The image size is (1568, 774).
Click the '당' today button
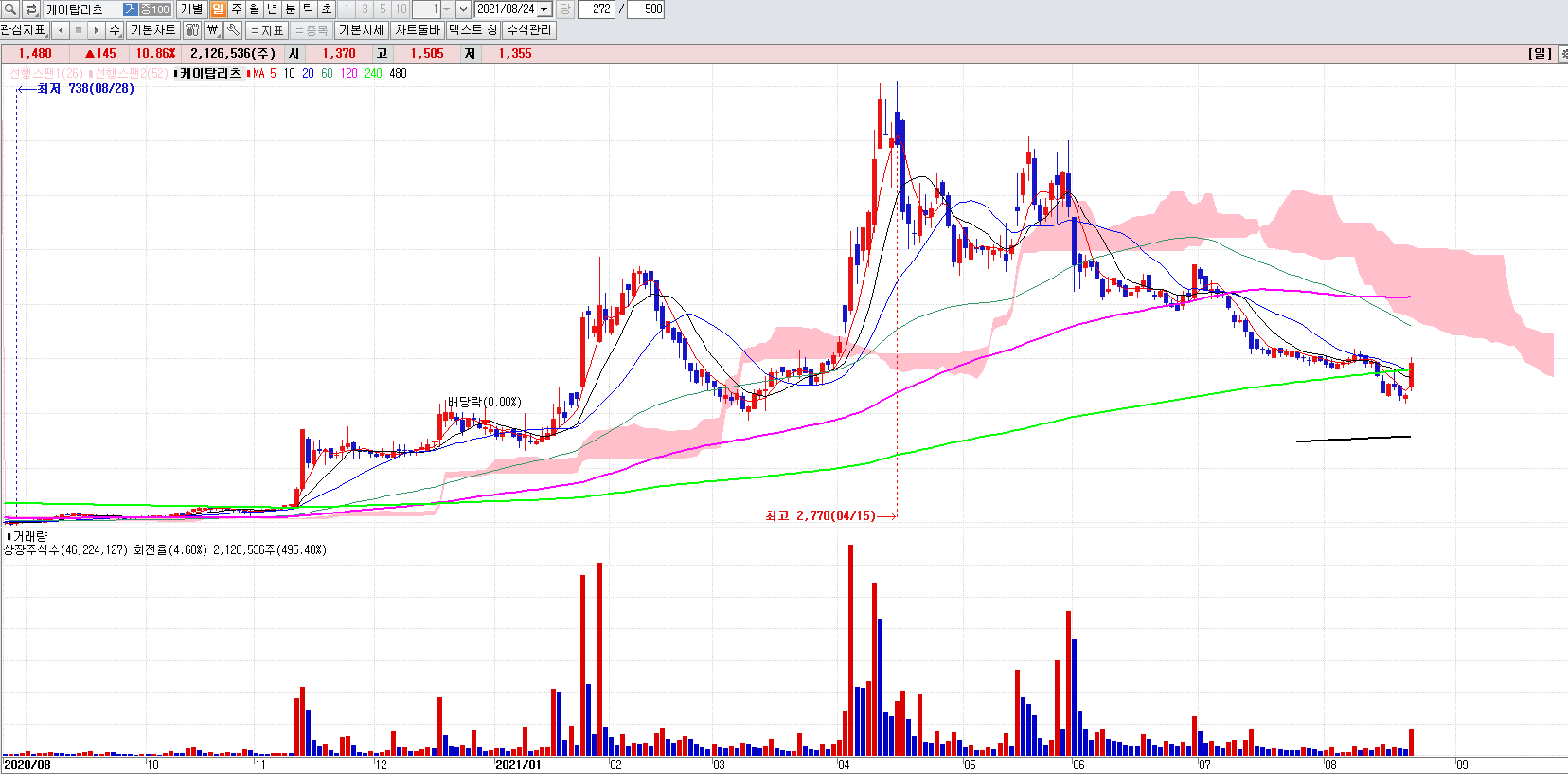click(565, 9)
